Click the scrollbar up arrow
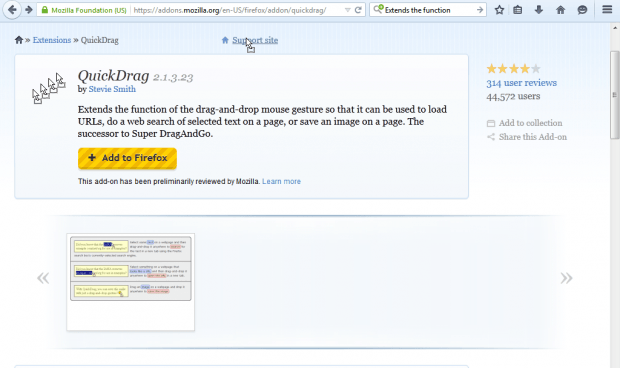This screenshot has height=368, width=620. (x=615, y=28)
